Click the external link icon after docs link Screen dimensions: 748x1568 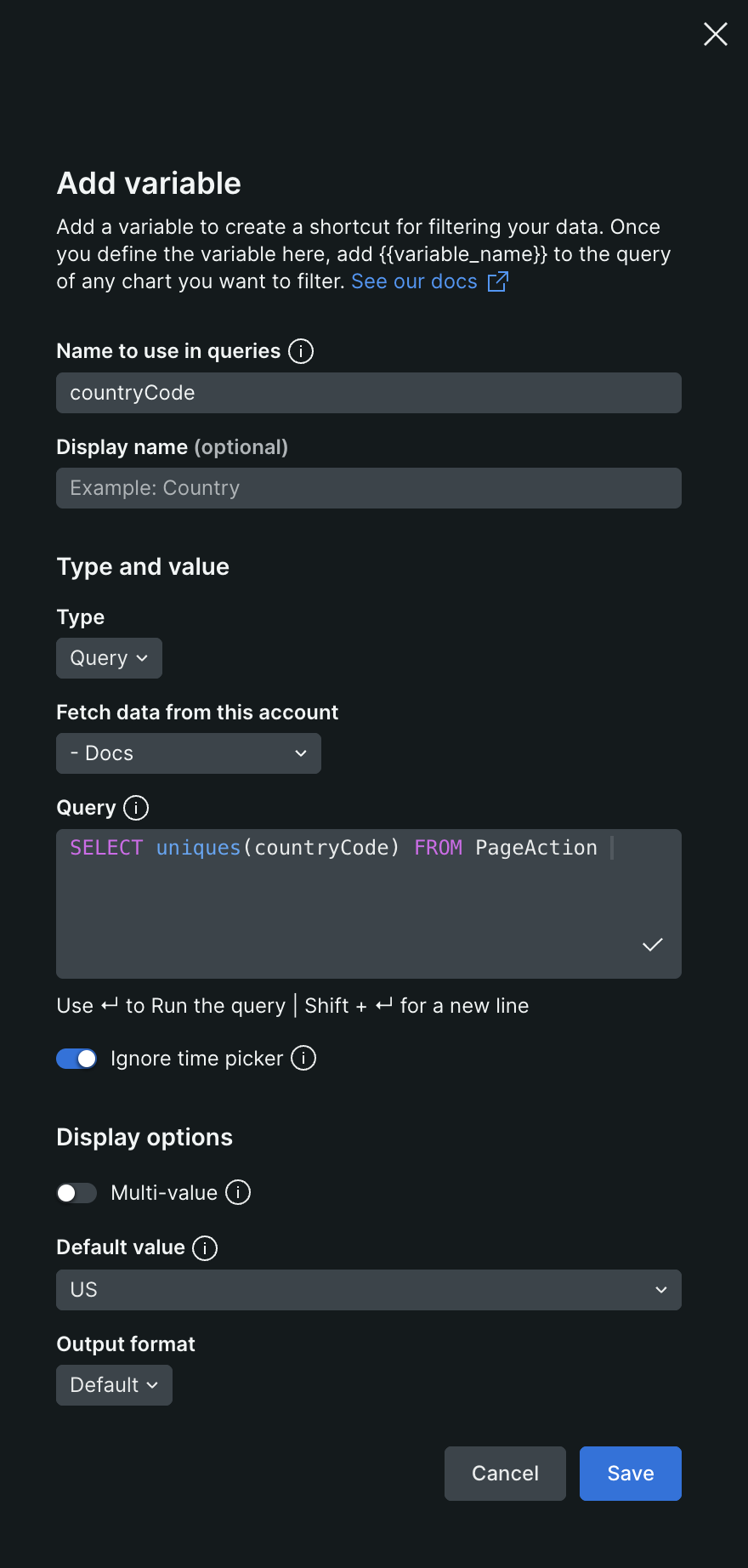(498, 281)
